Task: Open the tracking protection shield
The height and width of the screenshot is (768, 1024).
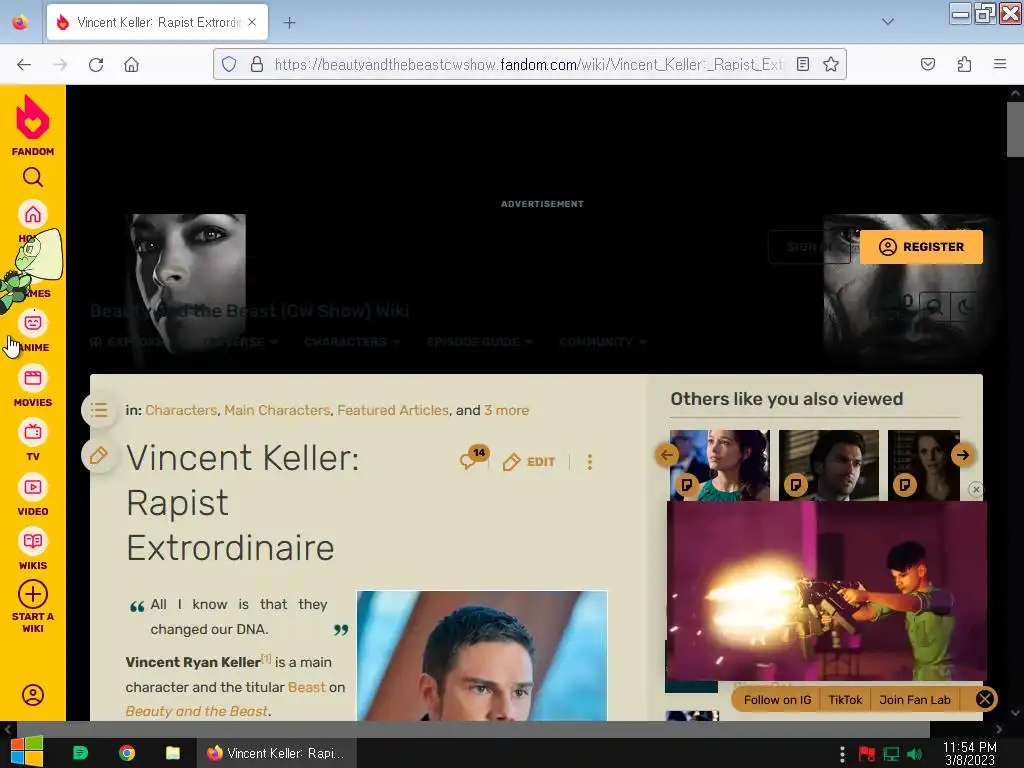Action: (229, 64)
